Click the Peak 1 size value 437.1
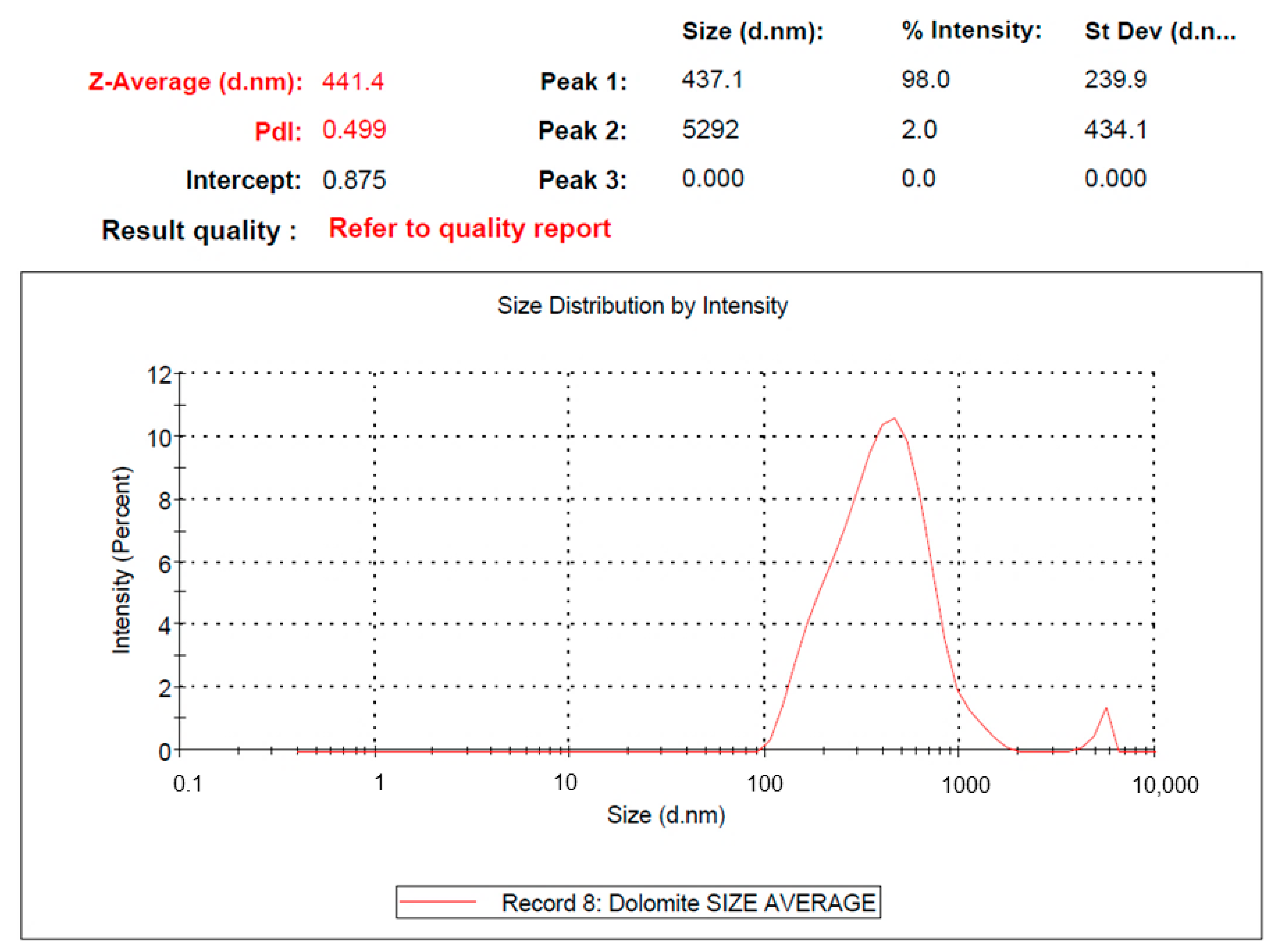Viewport: 1275px width, 952px height. coord(712,79)
